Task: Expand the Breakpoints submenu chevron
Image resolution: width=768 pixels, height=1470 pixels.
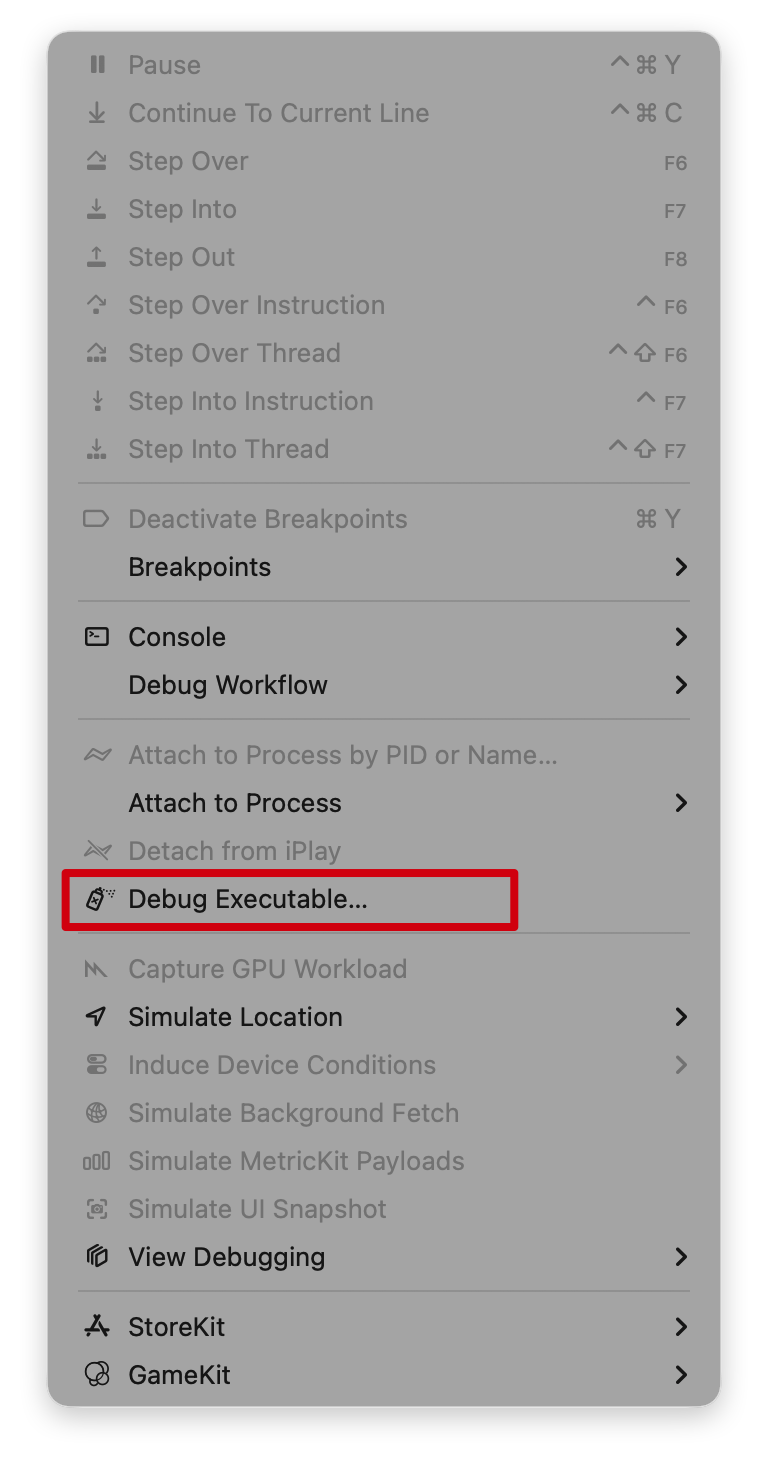Action: (x=681, y=567)
